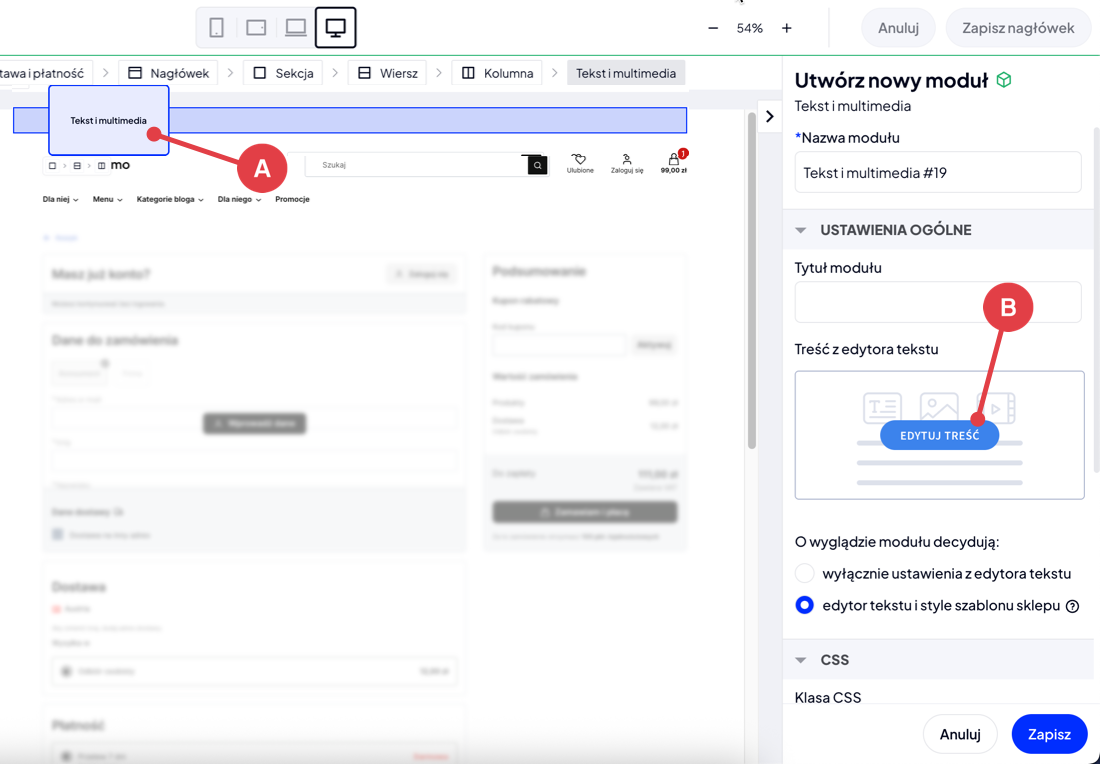1100x764 pixels.
Task: Click green cube icon beside module title
Action: [x=1004, y=80]
